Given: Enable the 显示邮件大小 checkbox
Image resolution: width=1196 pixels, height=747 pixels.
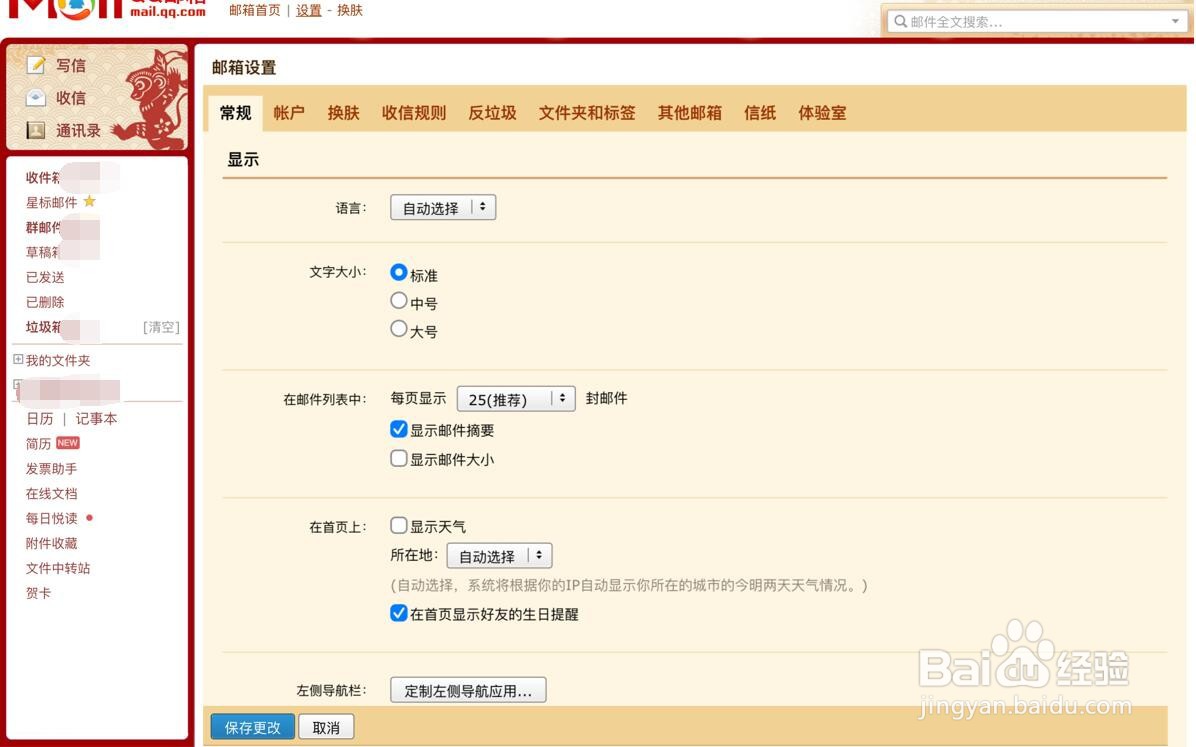Looking at the screenshot, I should click(x=398, y=458).
